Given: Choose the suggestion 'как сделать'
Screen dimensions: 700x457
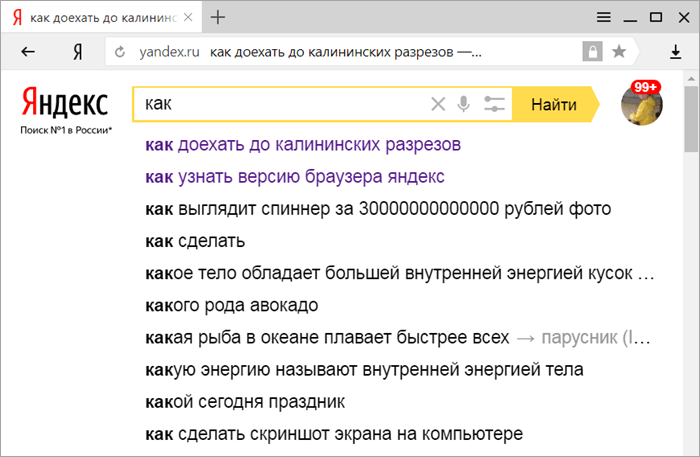Looking at the screenshot, I should [x=195, y=241].
